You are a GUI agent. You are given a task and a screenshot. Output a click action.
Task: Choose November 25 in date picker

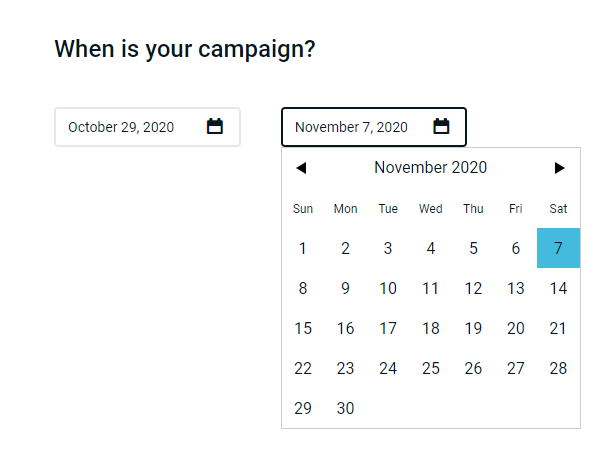click(431, 368)
